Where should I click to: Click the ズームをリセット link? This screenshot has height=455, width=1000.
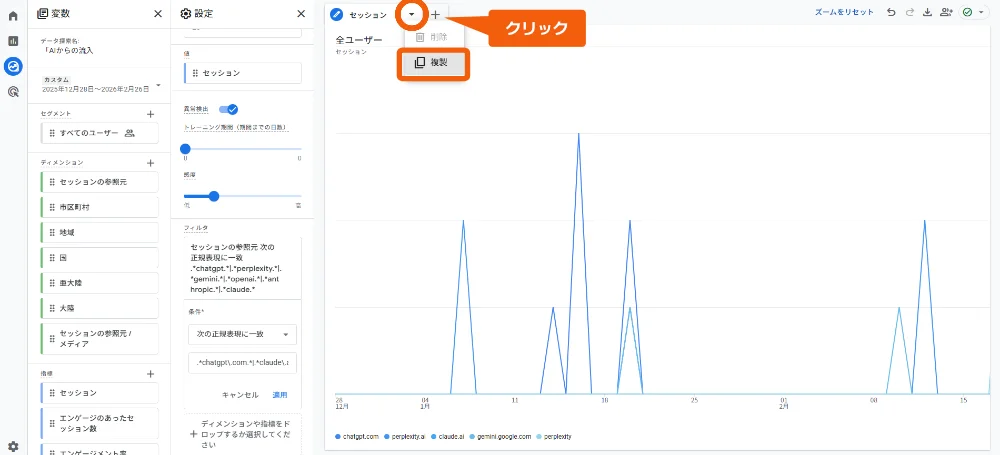844,13
